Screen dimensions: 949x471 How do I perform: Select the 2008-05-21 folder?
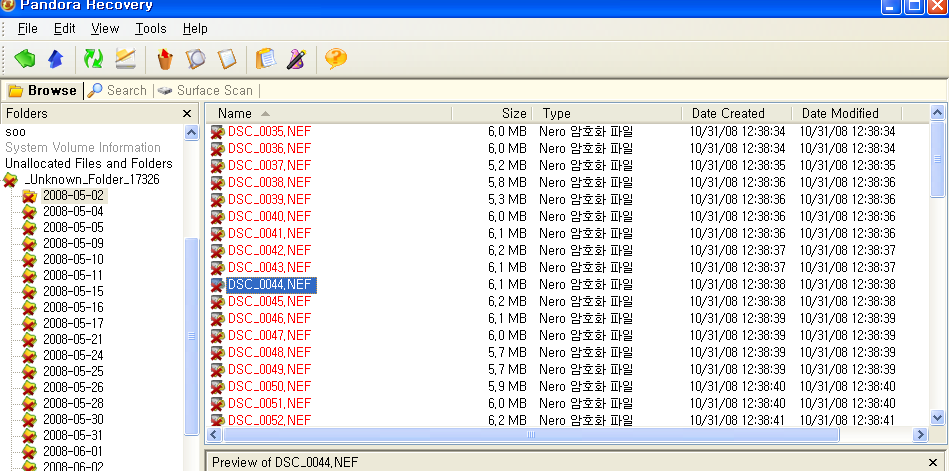point(73,340)
